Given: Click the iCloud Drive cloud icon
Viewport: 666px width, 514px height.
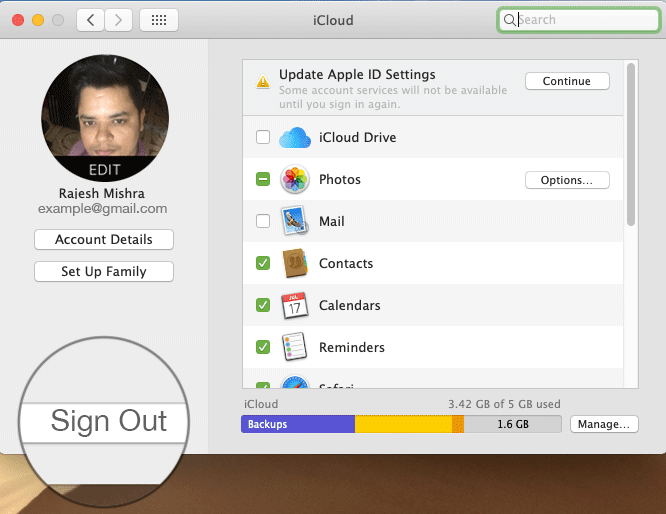Looking at the screenshot, I should coord(295,137).
